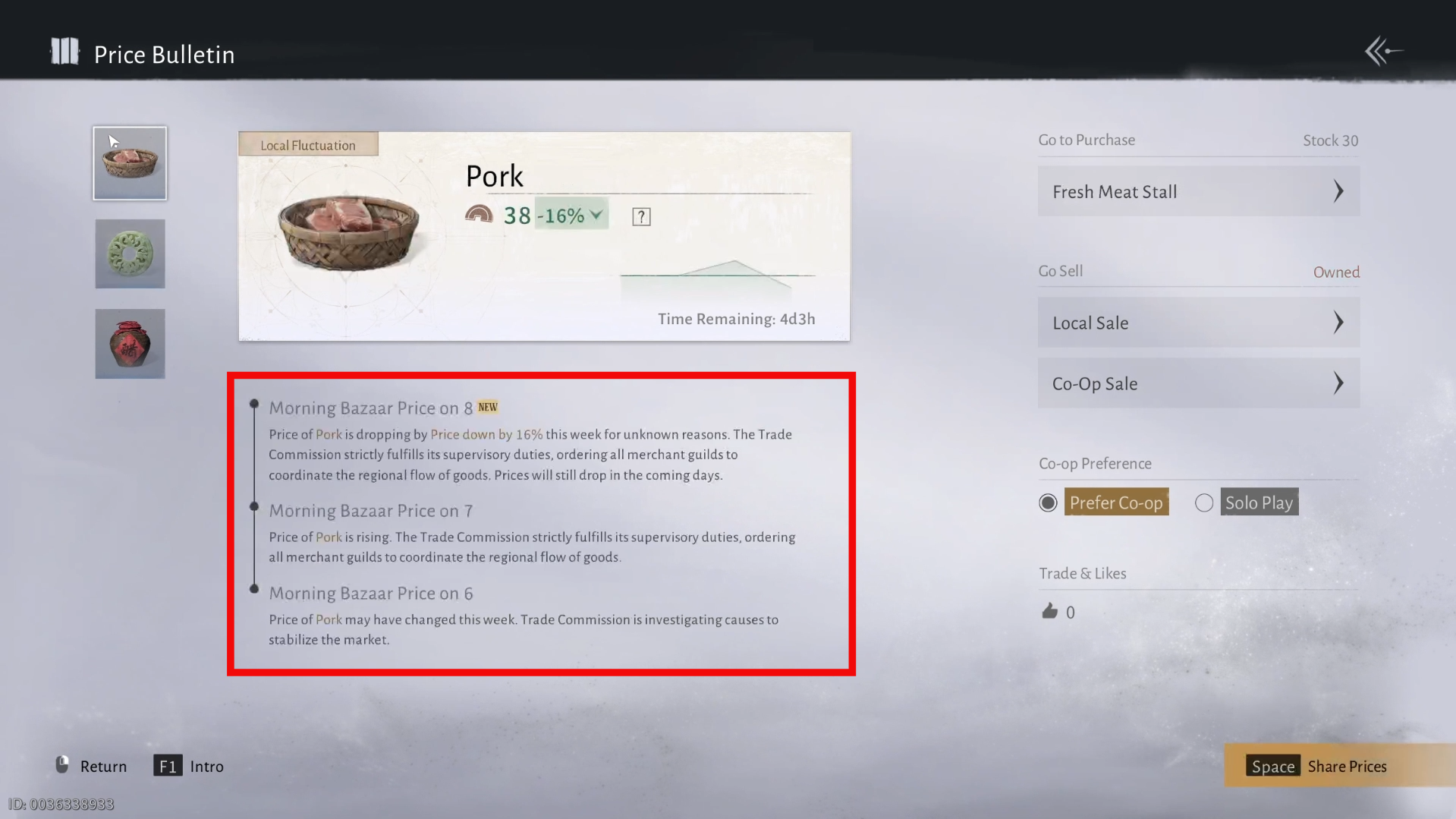
Task: Click the Solo Play label
Action: pos(1259,502)
